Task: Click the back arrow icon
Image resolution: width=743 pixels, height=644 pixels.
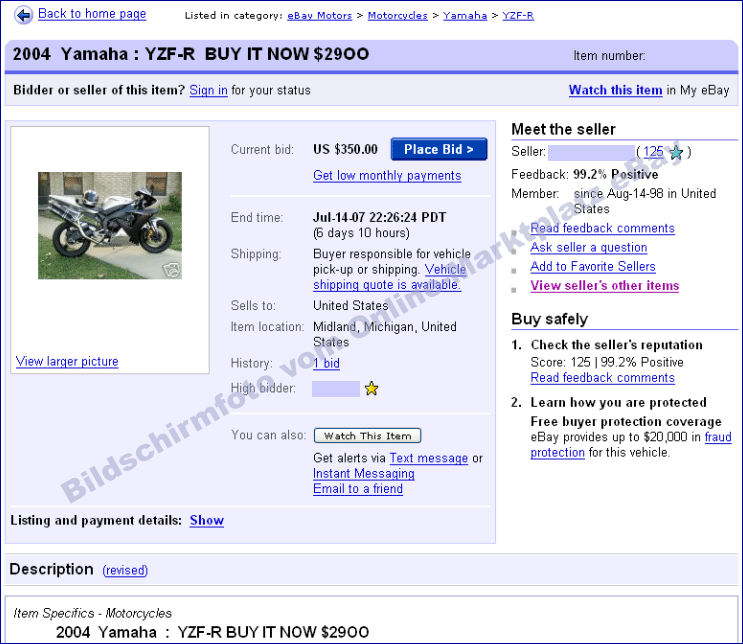Action: (x=23, y=15)
